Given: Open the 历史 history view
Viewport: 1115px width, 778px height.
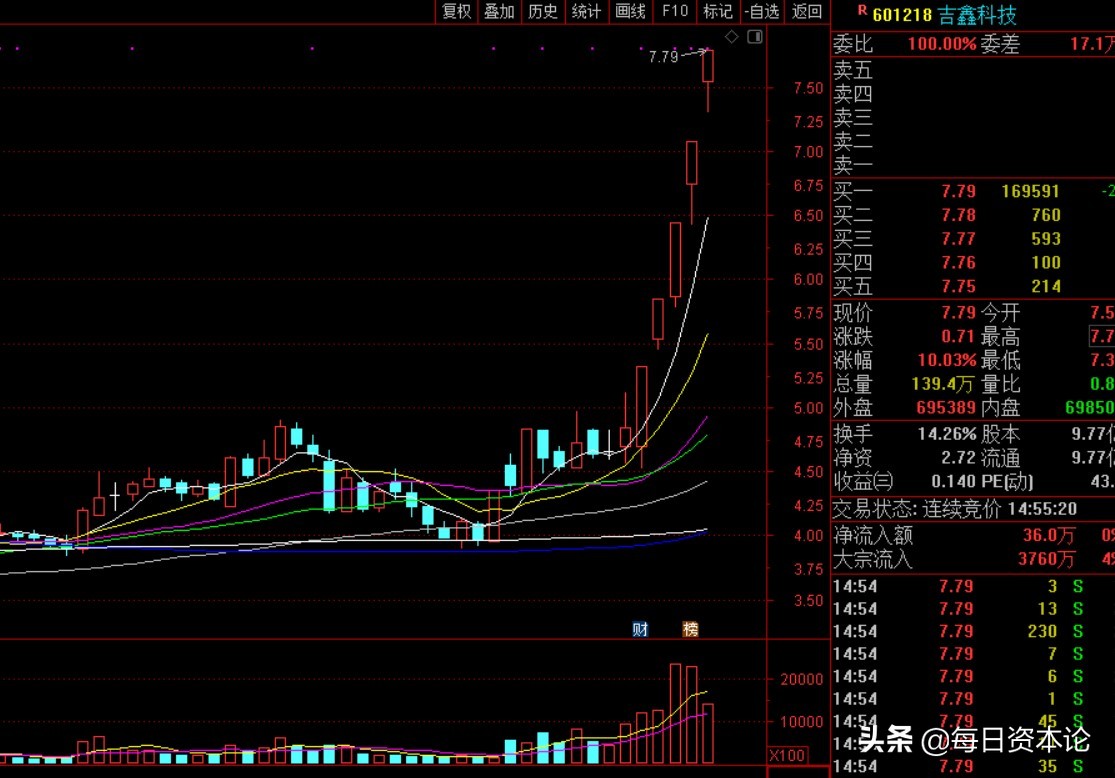Looking at the screenshot, I should pos(543,11).
